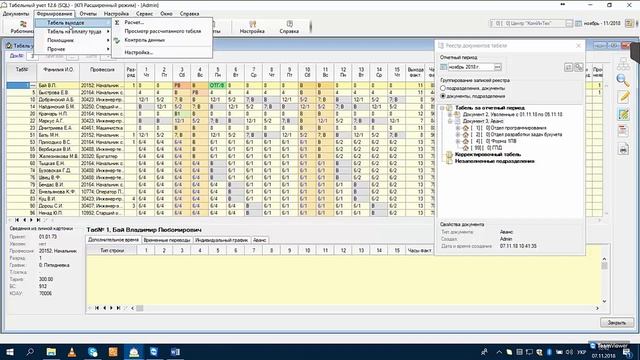The height and width of the screenshot is (360, 640).
Task: Click the pencil edit icon in side toolbar
Action: (624, 97)
